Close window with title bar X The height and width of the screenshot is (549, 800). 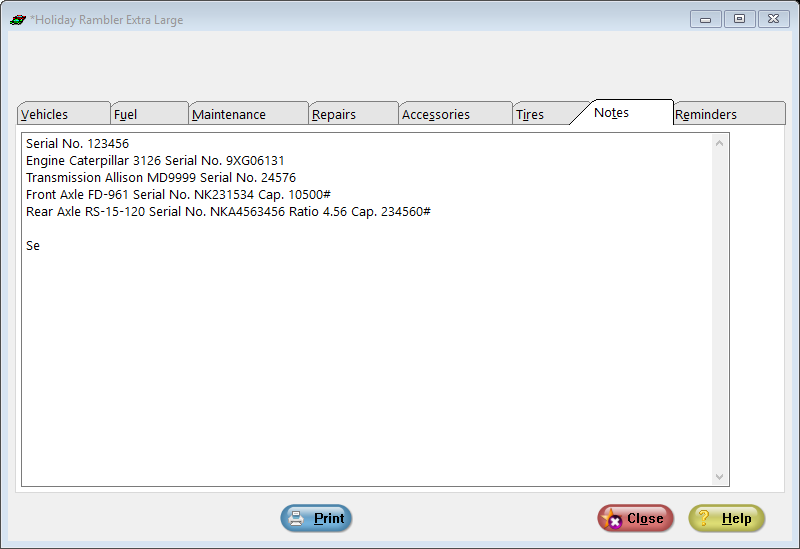773,19
